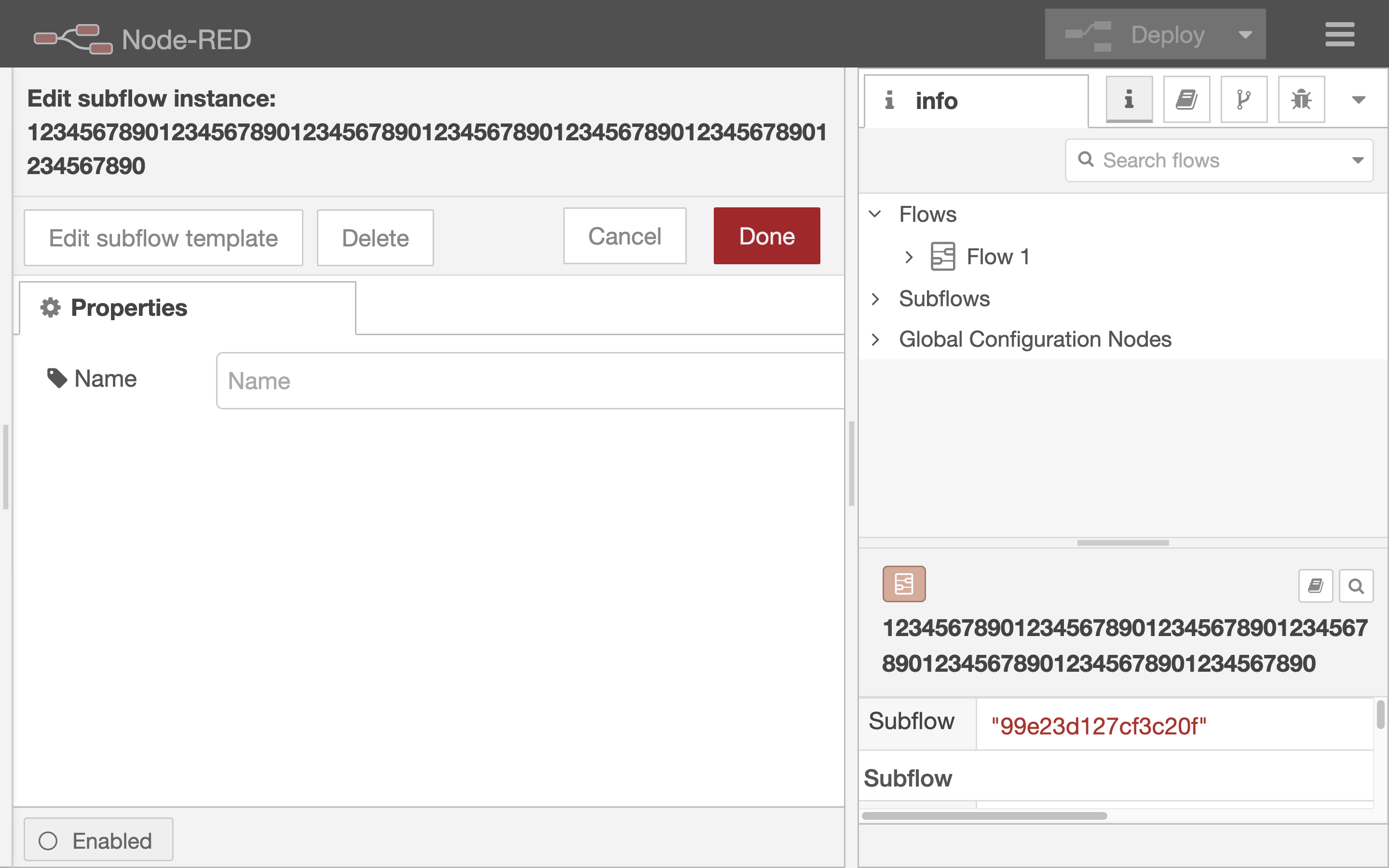This screenshot has width=1389, height=868.
Task: Find node in workspace magnifier button
Action: 1356,585
